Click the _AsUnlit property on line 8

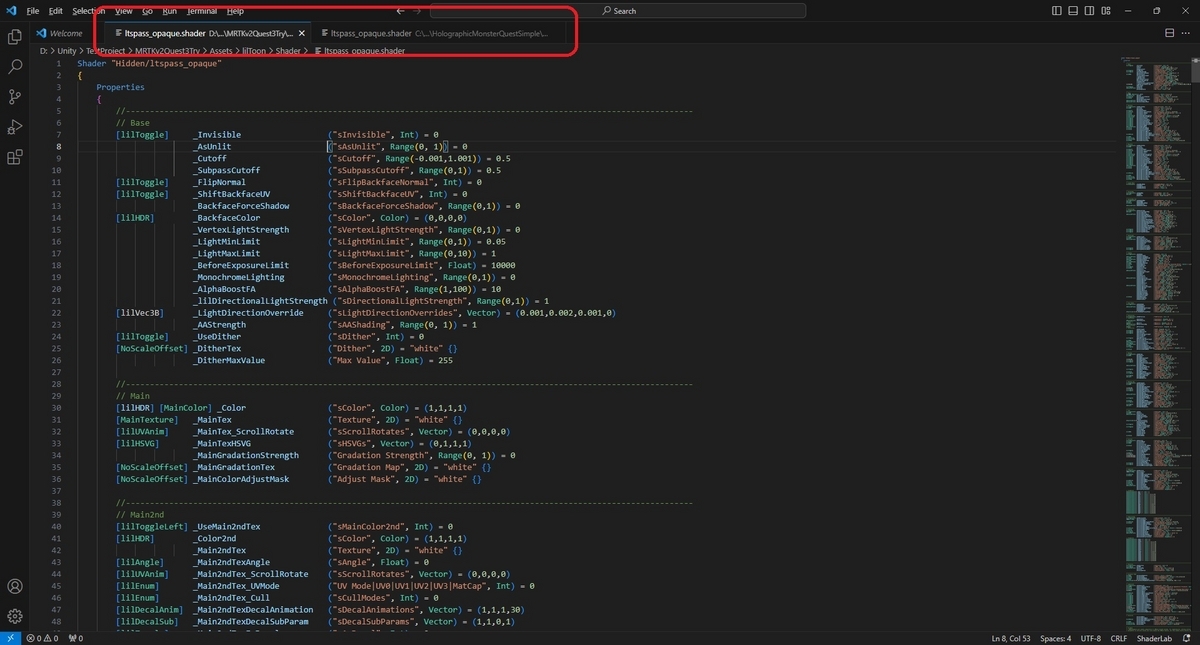tap(212, 146)
